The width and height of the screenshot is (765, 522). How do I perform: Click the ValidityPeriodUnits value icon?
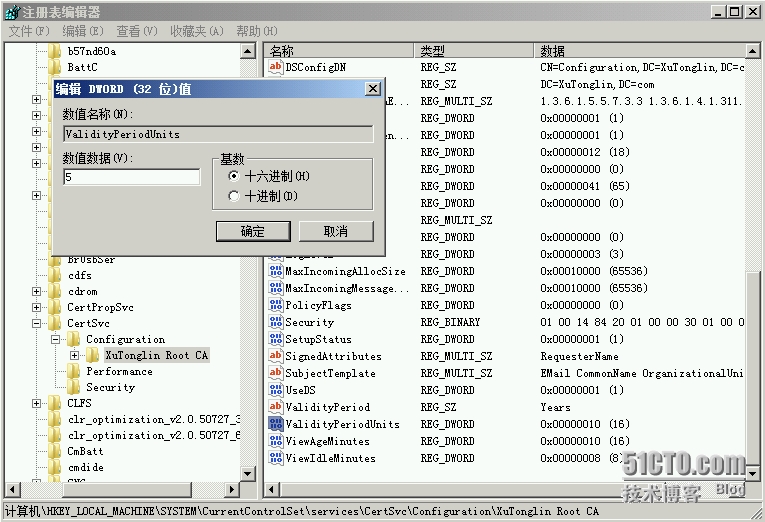click(x=276, y=424)
